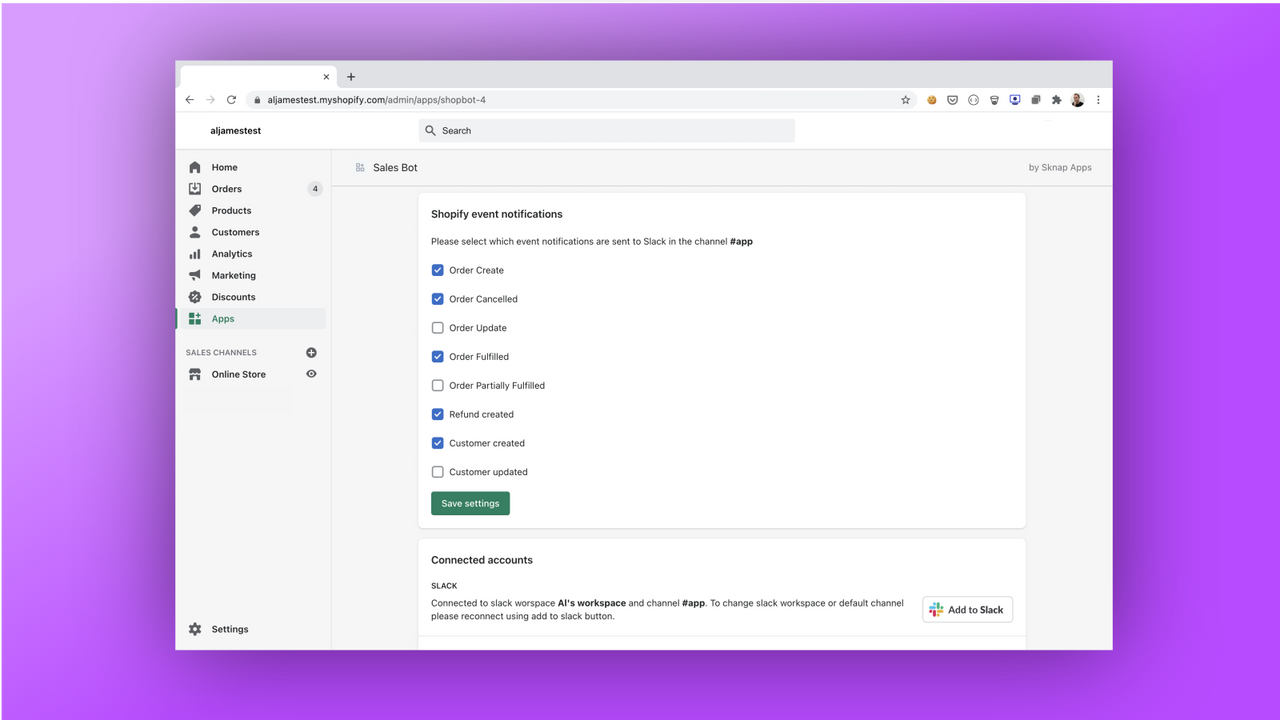This screenshot has width=1280, height=720.
Task: Enable the Customer updated checkbox
Action: pyautogui.click(x=437, y=471)
